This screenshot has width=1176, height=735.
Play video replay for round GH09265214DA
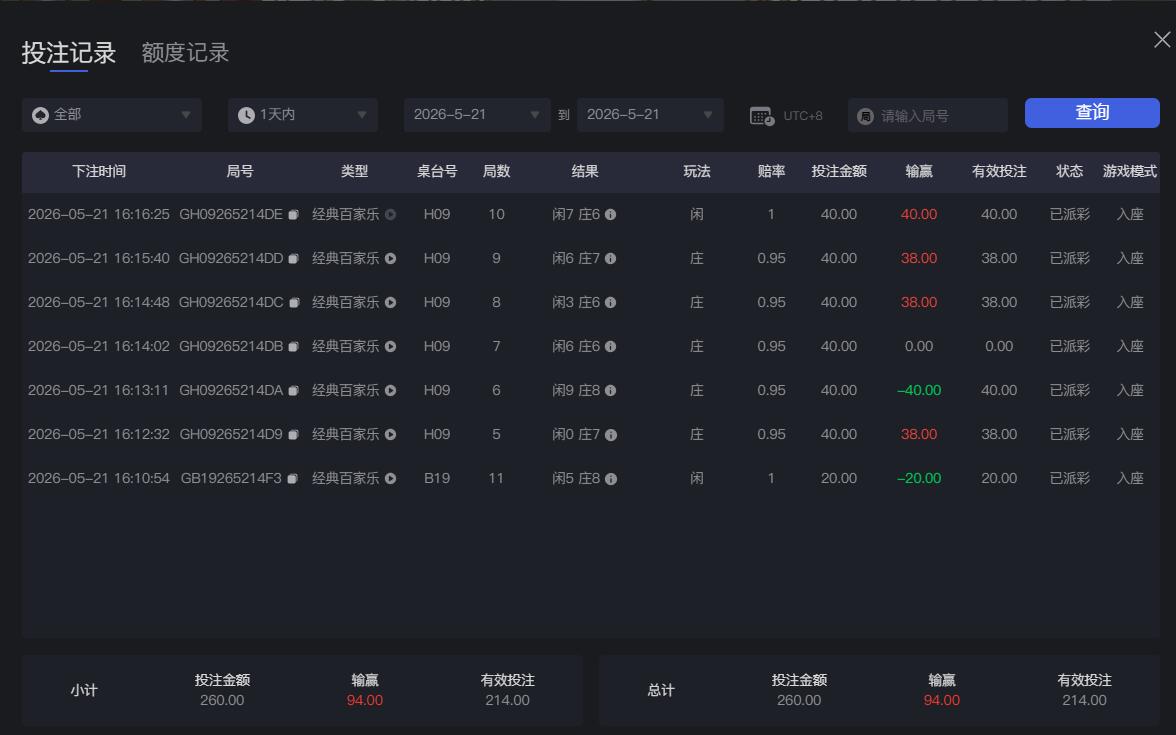(x=391, y=390)
